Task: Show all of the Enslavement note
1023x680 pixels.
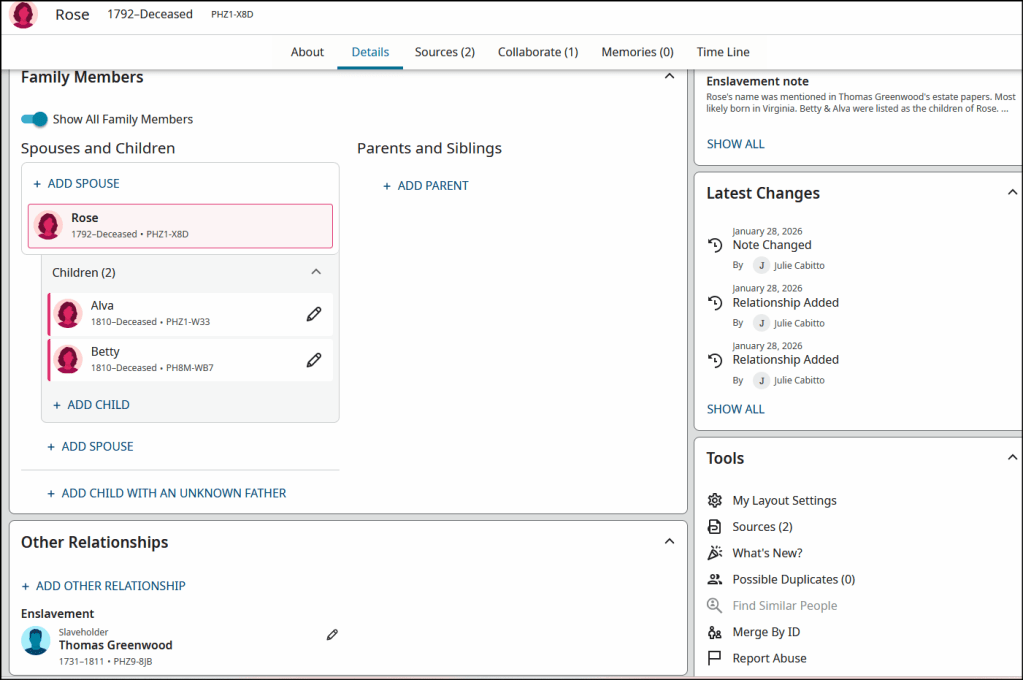Action: point(735,144)
